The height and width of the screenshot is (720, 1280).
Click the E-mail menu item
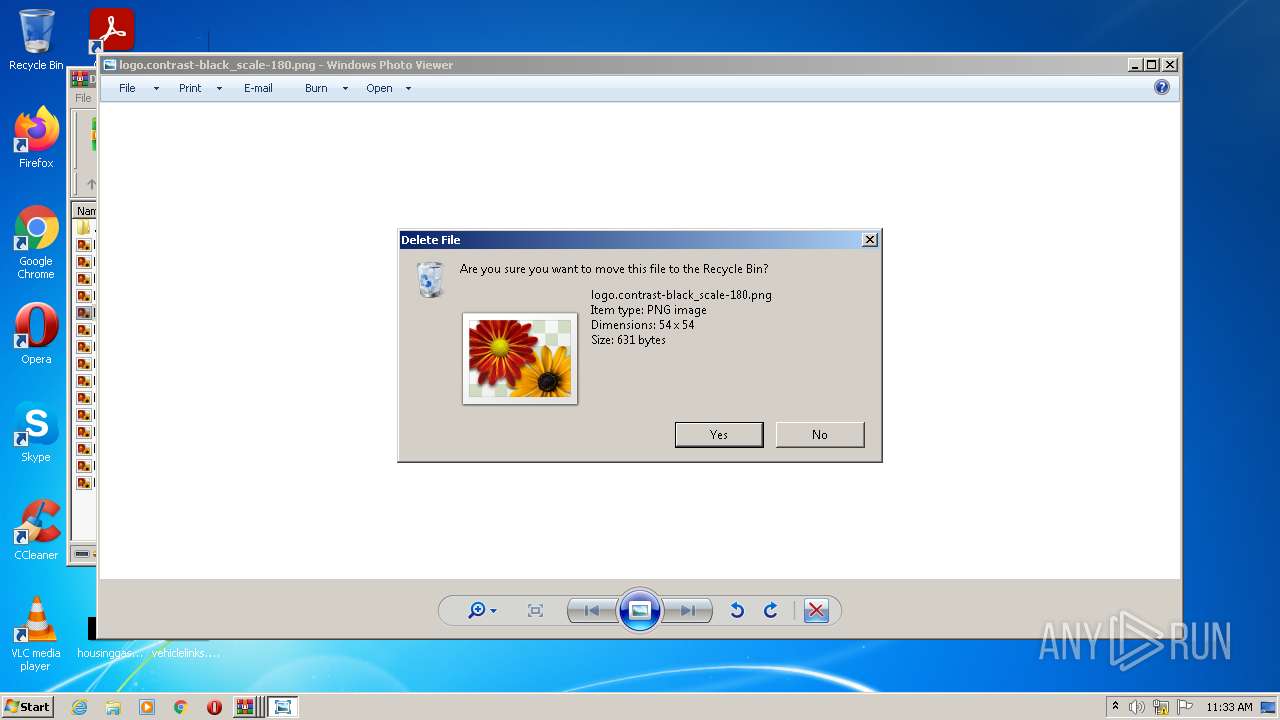[x=258, y=88]
